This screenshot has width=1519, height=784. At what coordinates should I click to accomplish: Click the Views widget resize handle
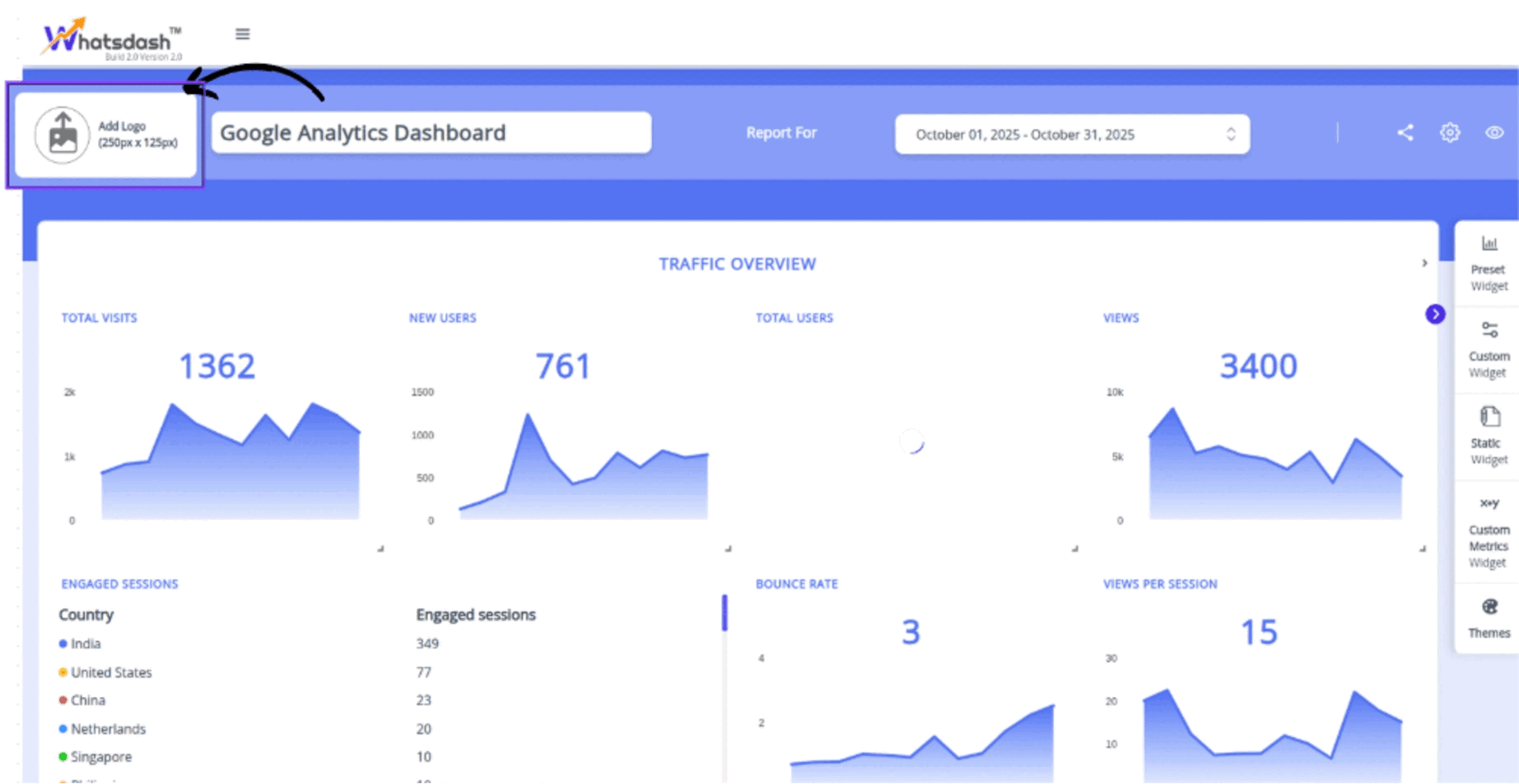[1423, 548]
